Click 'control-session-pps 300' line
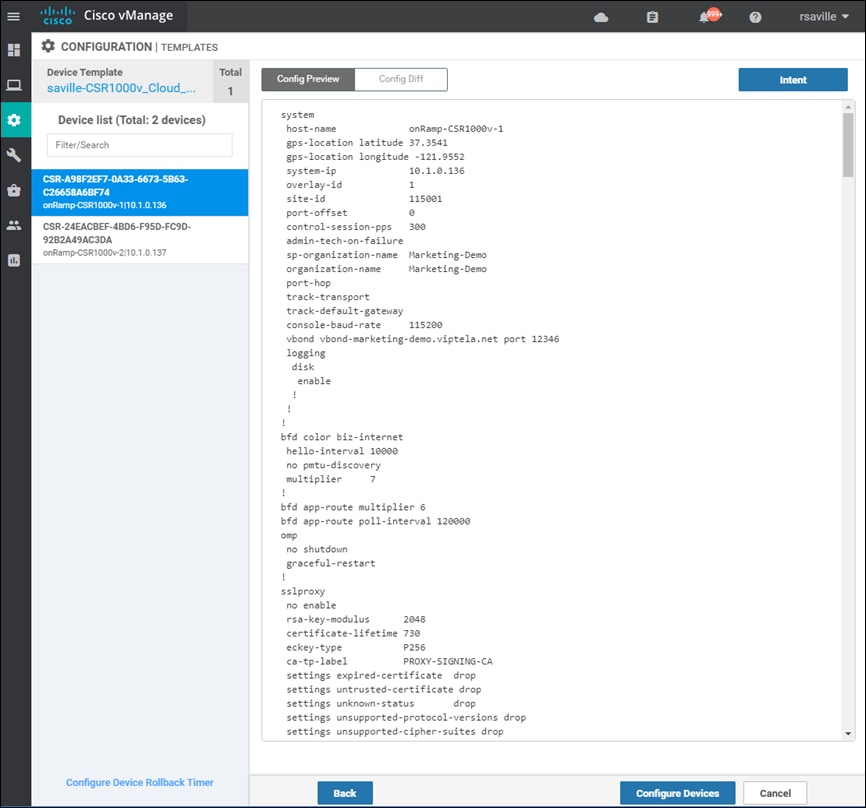Viewport: 866px width, 808px height. (x=356, y=227)
